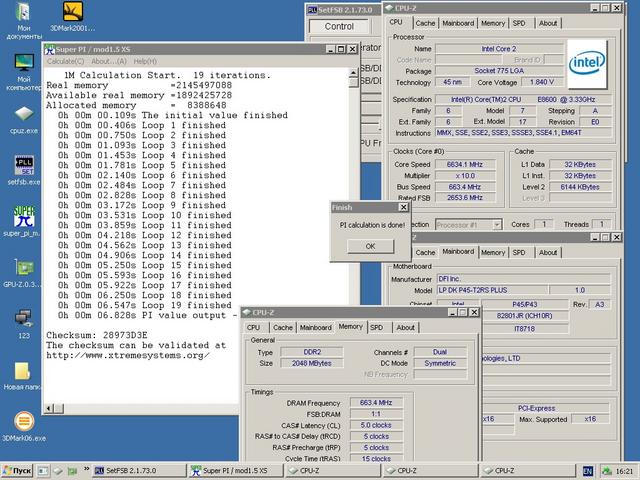Click the Intel logo in CPU-Z
This screenshot has height=480, width=640.
[587, 64]
